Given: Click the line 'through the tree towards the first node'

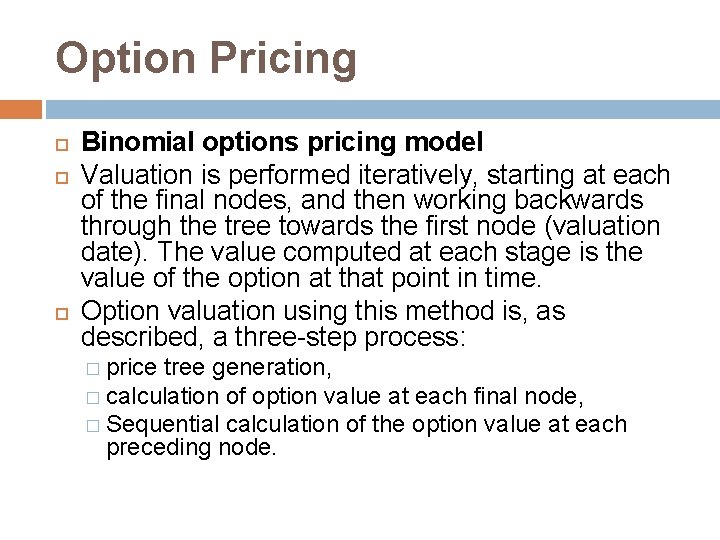Looking at the screenshot, I should point(371,226).
